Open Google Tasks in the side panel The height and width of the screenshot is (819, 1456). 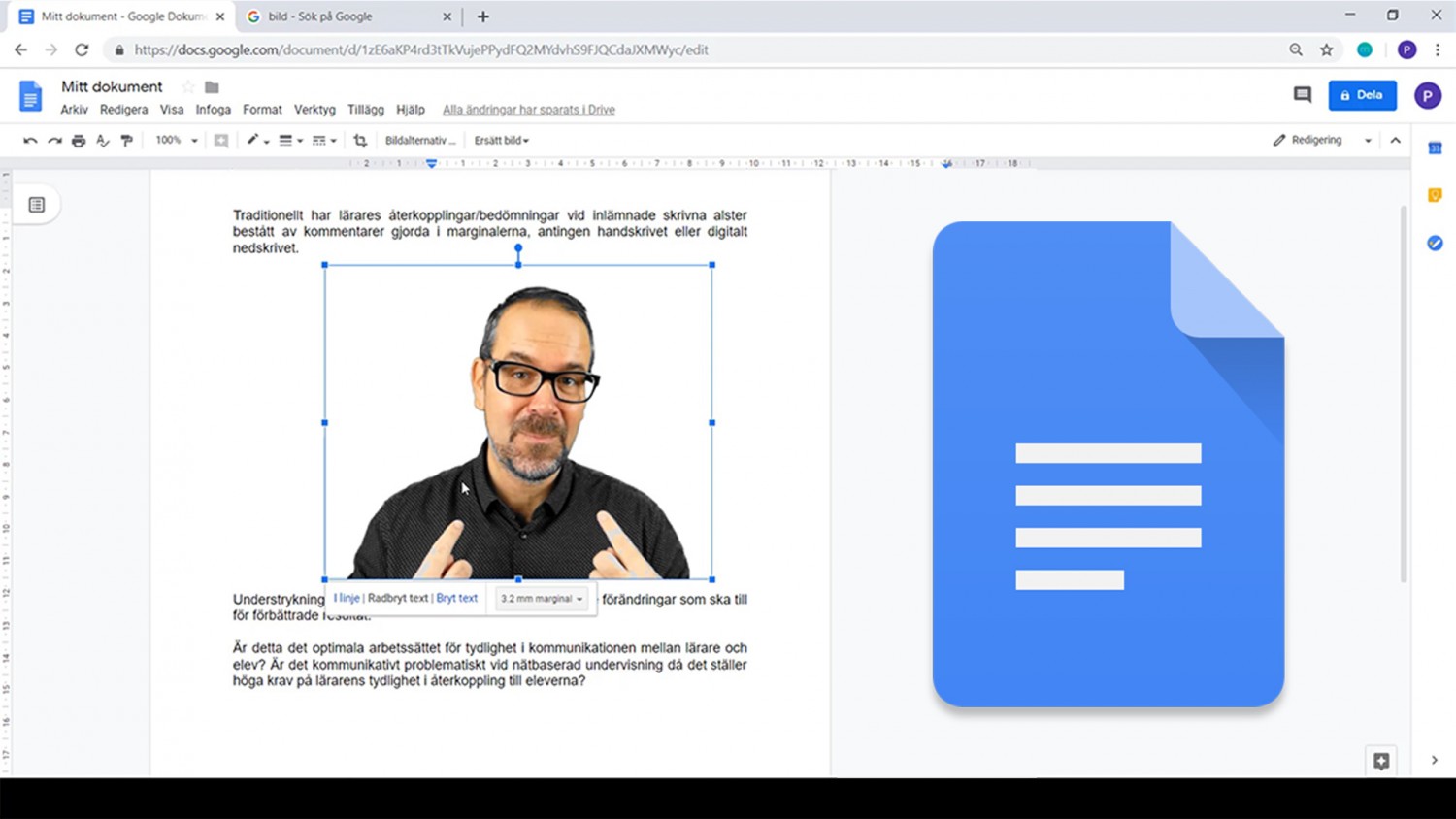pos(1435,243)
